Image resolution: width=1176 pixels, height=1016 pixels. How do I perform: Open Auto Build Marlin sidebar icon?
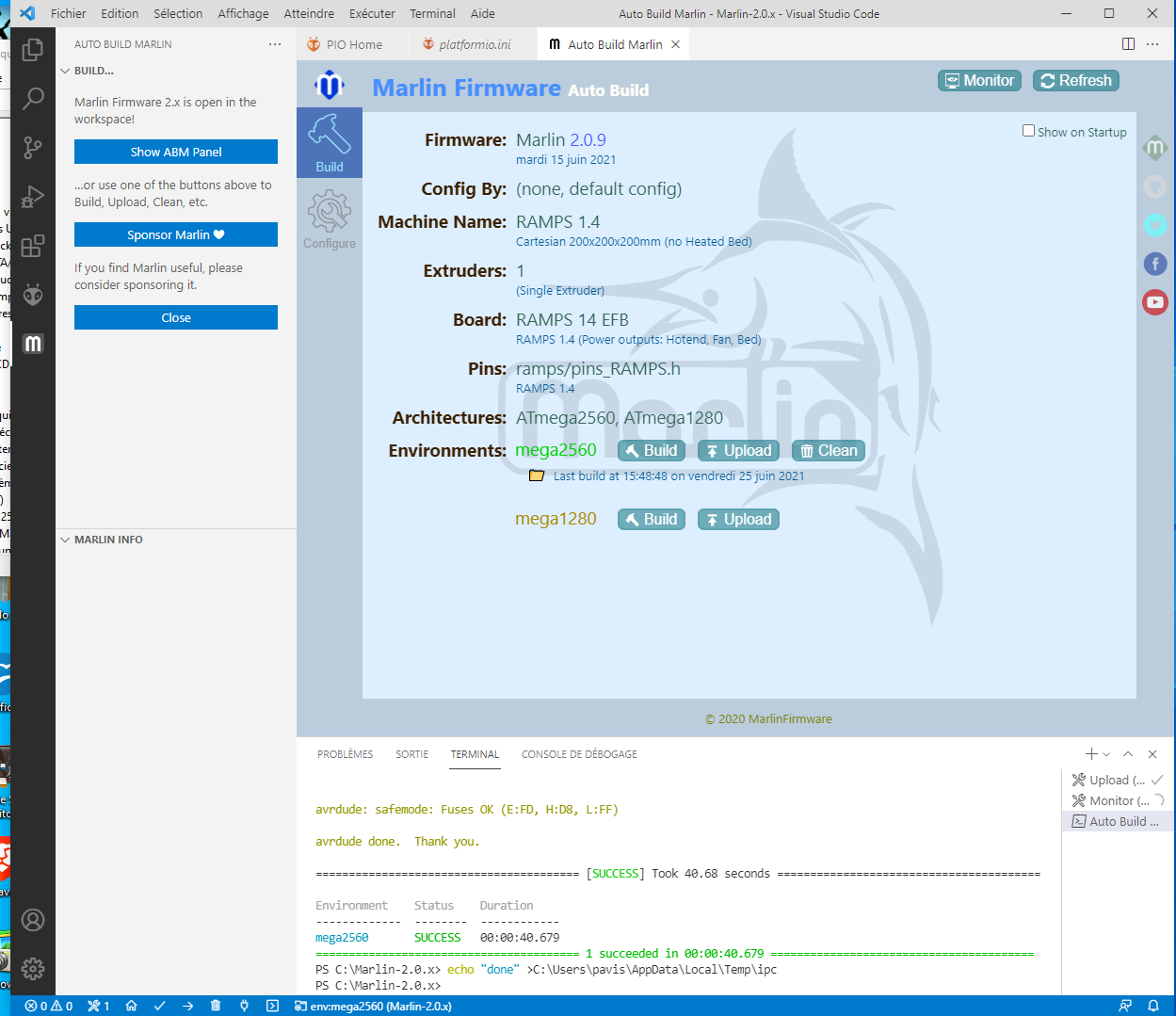pyautogui.click(x=33, y=344)
